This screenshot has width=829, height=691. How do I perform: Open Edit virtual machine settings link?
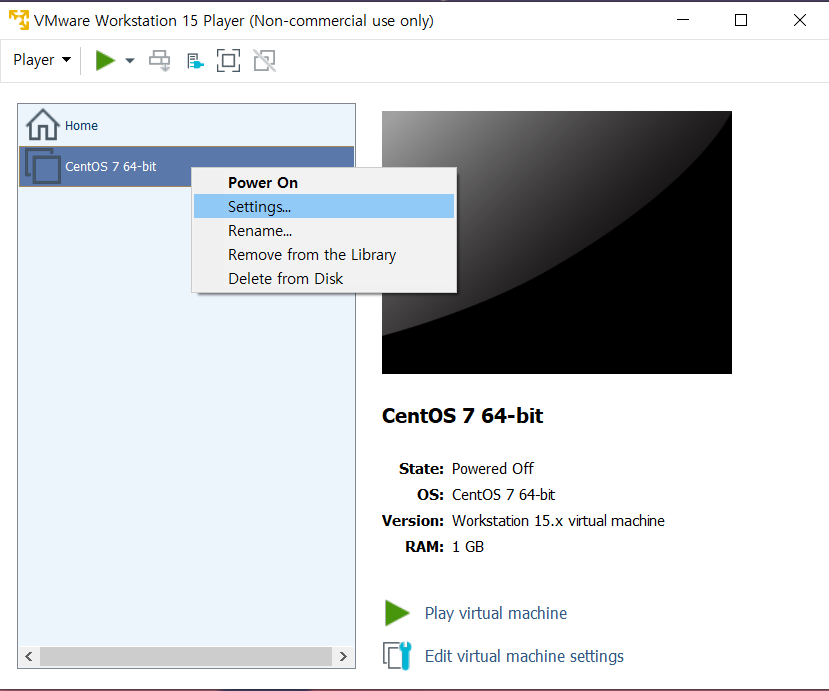(x=524, y=656)
